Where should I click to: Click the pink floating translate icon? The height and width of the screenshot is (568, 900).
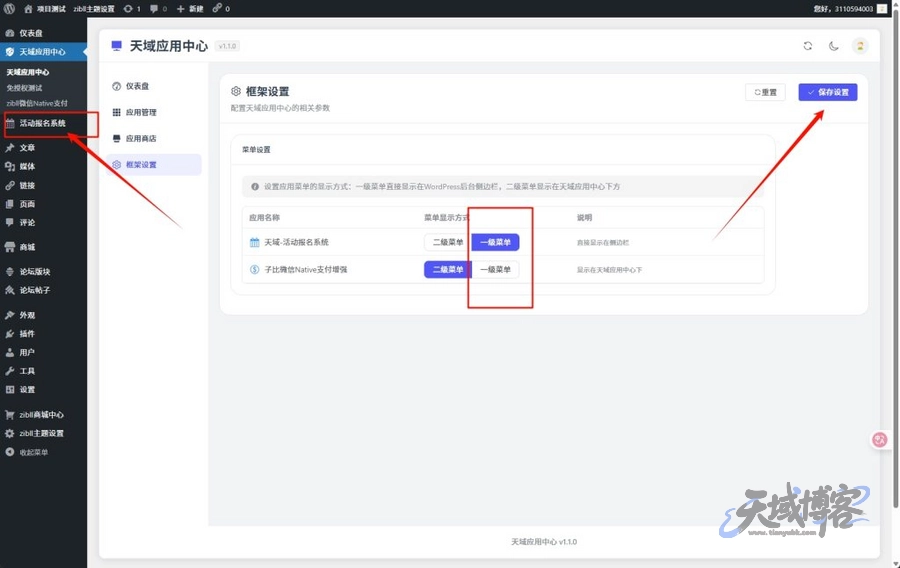880,440
